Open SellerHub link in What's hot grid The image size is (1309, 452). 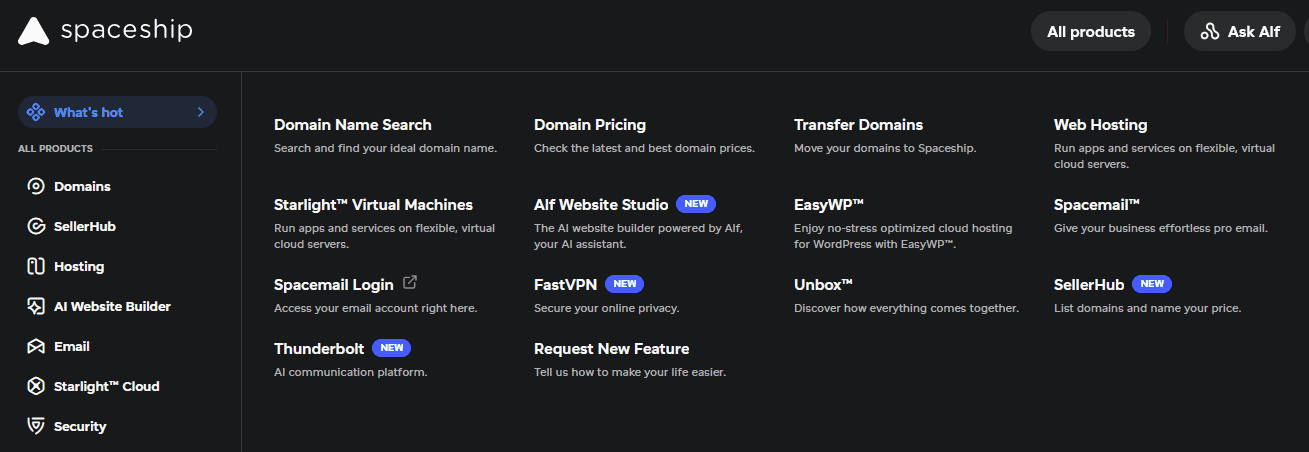[x=1089, y=285]
